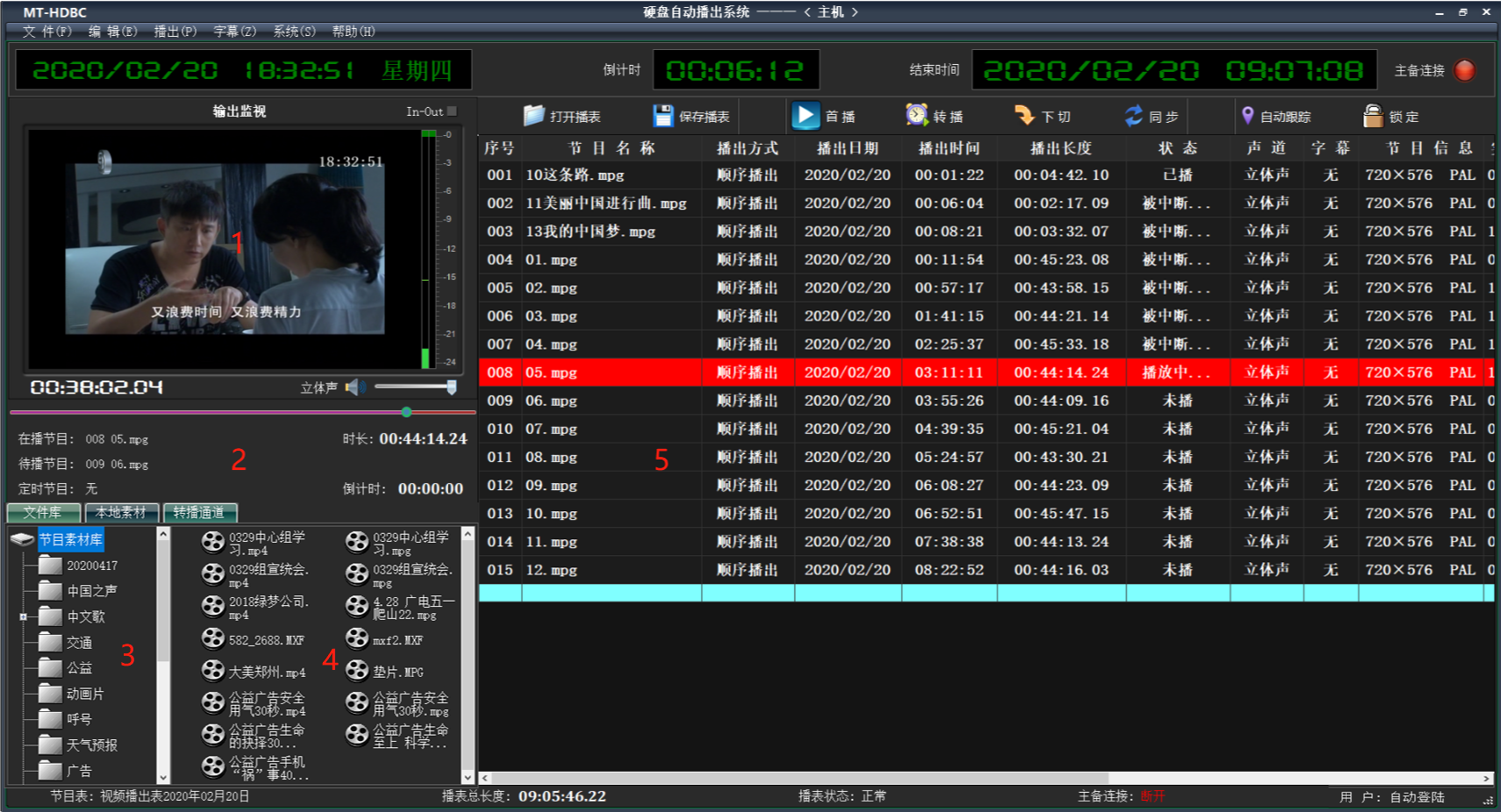1501x812 pixels.
Task: Select the 2018绿梦公司.mp4 clip
Action: 254,607
